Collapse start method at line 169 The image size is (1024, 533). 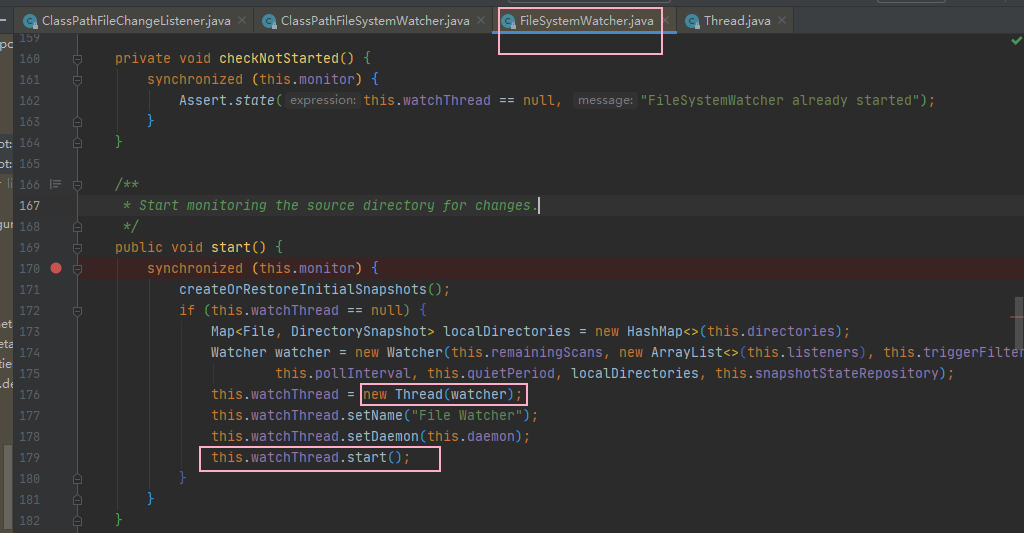[x=78, y=248]
